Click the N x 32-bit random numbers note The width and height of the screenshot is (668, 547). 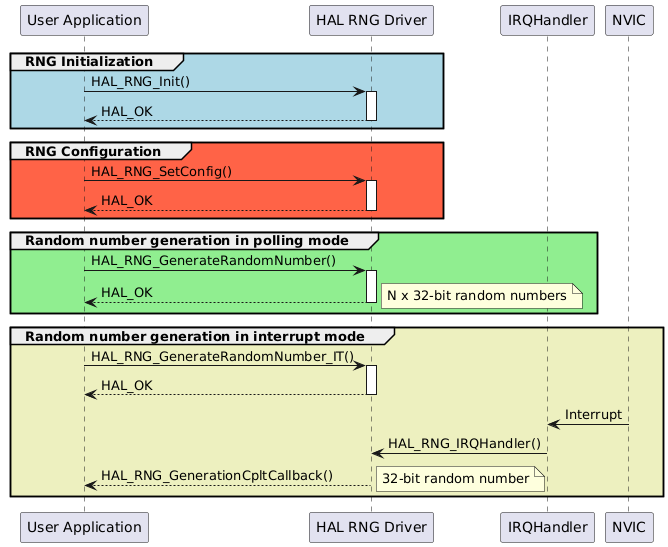pyautogui.click(x=482, y=296)
